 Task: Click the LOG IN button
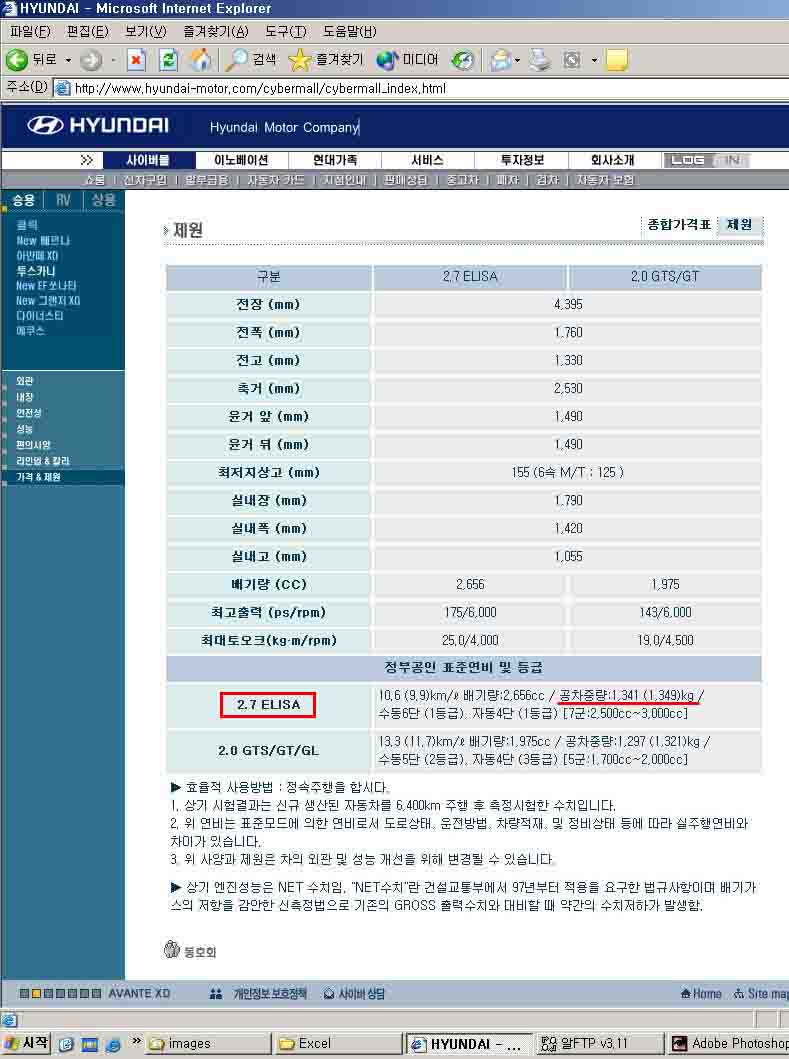click(x=707, y=160)
